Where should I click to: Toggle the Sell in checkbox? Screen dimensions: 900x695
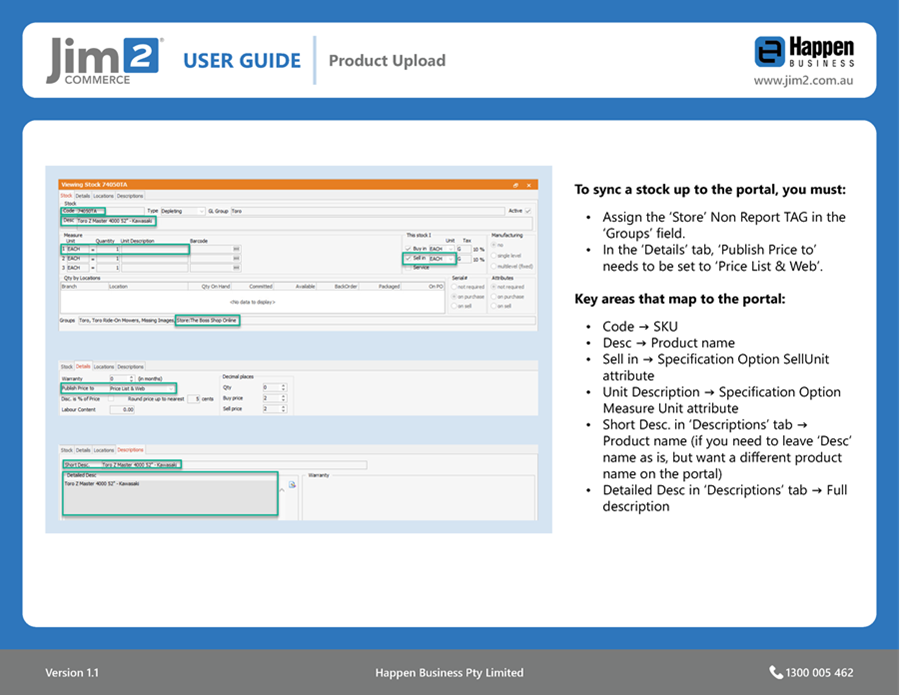[x=408, y=258]
